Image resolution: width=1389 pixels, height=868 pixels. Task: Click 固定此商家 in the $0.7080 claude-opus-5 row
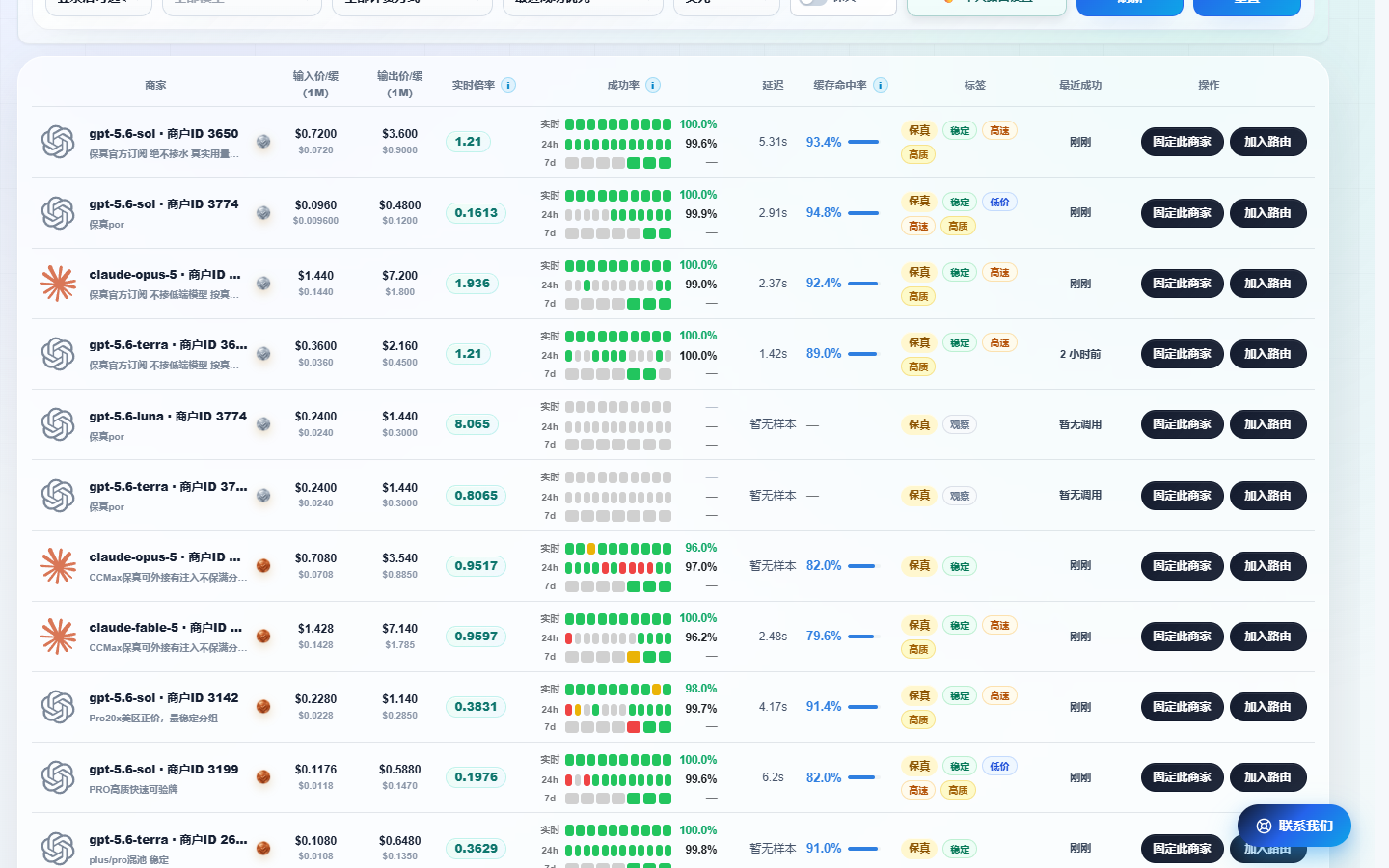pos(1182,566)
